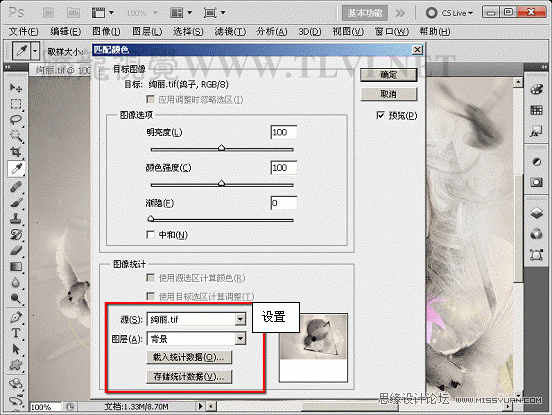Select the Dodge tool
This screenshot has width=552, height=415.
point(16,298)
